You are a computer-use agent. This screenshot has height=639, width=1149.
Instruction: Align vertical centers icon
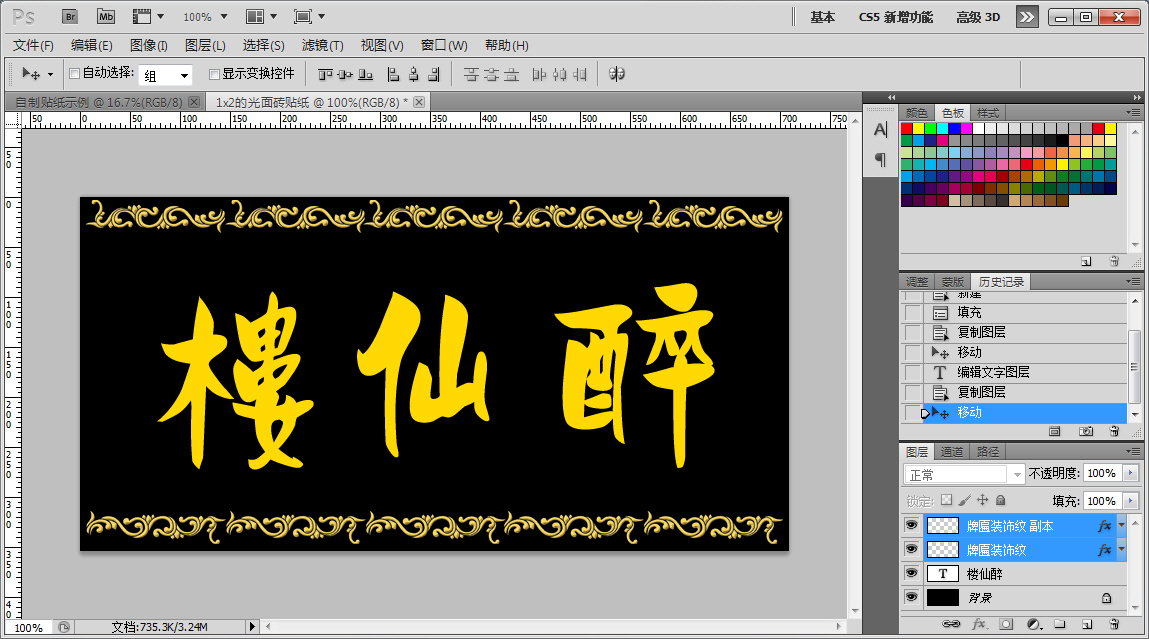[x=345, y=74]
